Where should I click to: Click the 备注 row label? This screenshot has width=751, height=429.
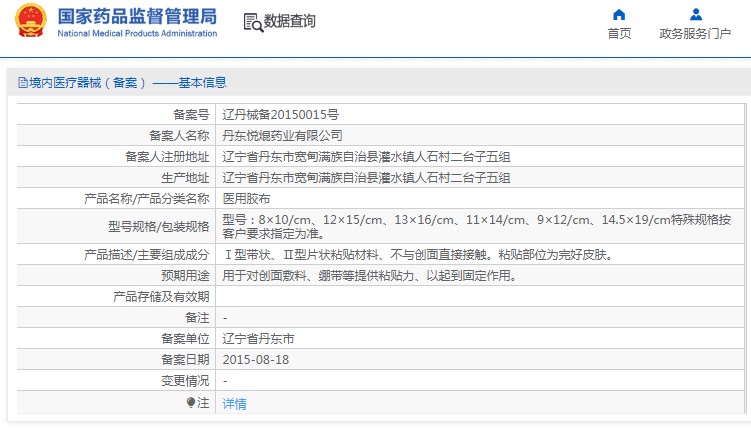197,318
